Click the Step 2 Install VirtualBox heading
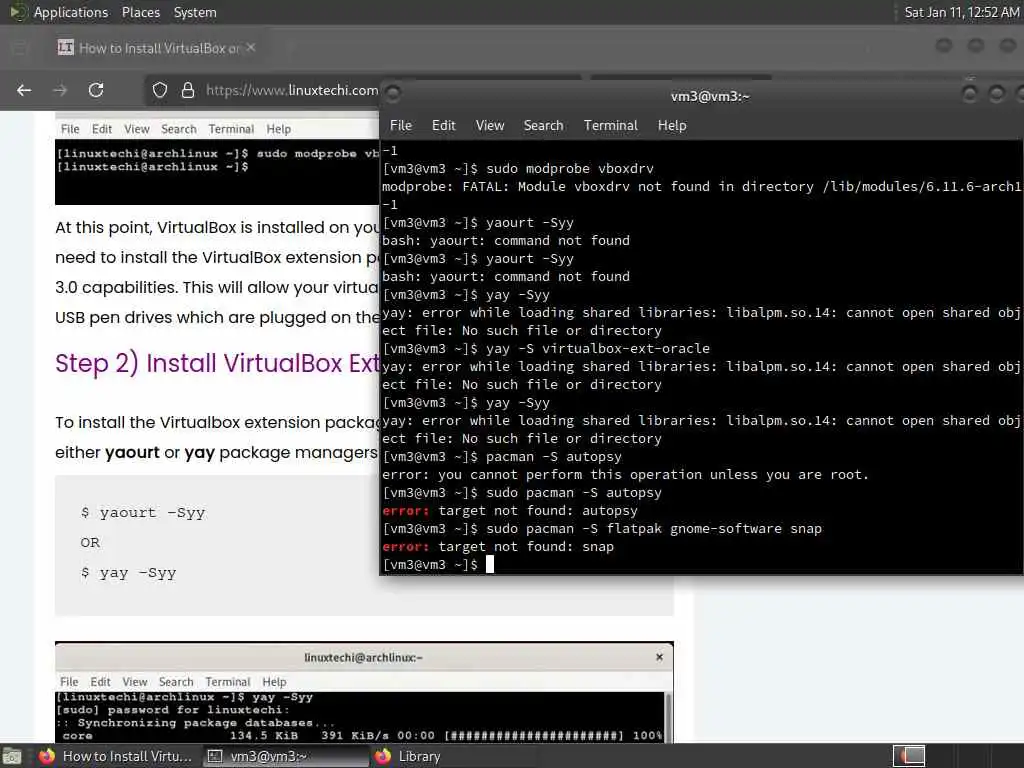1024x768 pixels. 217,363
